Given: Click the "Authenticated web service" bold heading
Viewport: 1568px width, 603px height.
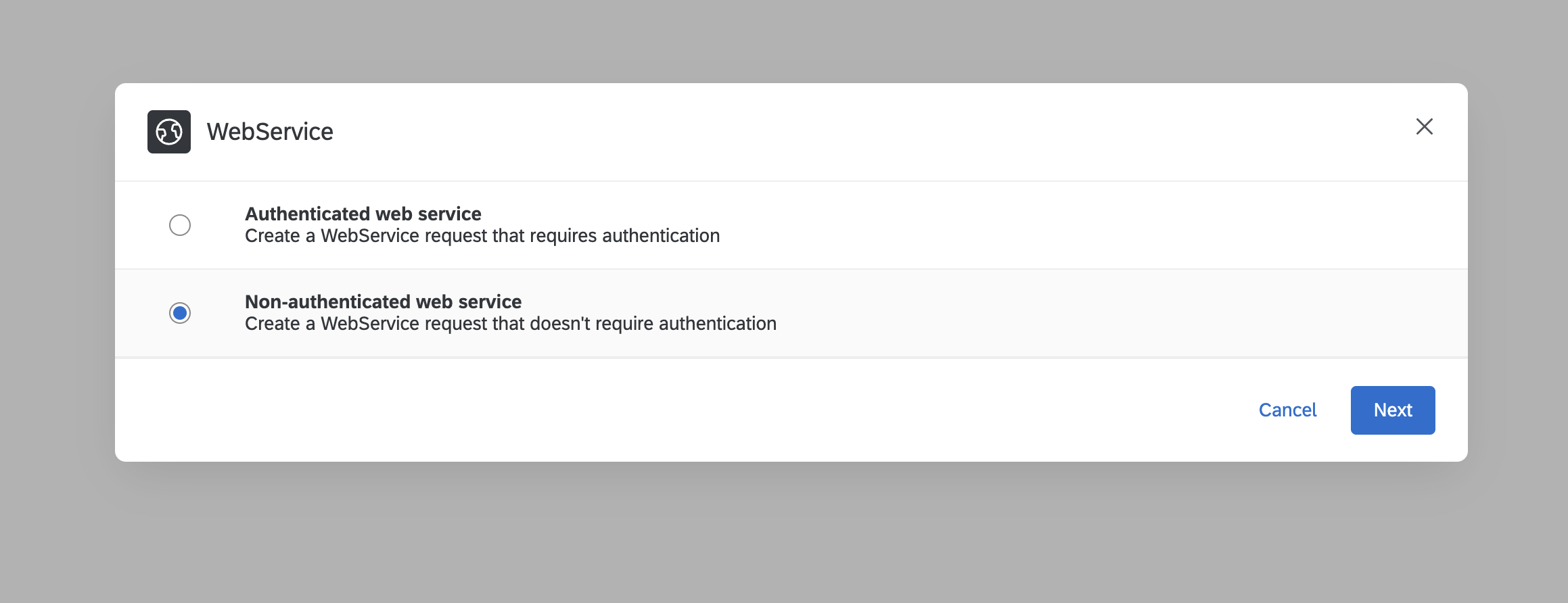Looking at the screenshot, I should pyautogui.click(x=363, y=214).
